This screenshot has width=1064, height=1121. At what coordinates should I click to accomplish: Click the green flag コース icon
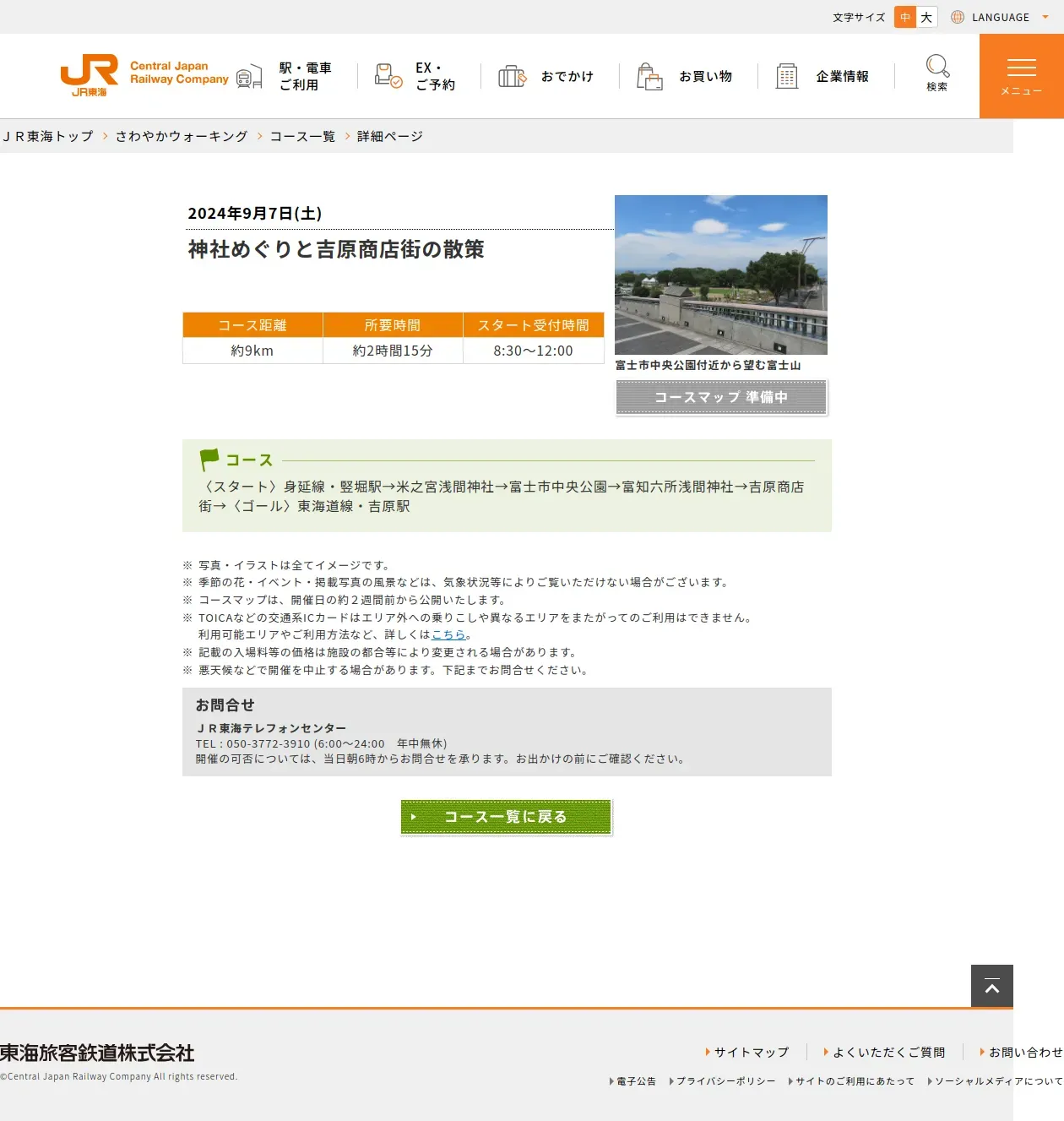click(209, 460)
